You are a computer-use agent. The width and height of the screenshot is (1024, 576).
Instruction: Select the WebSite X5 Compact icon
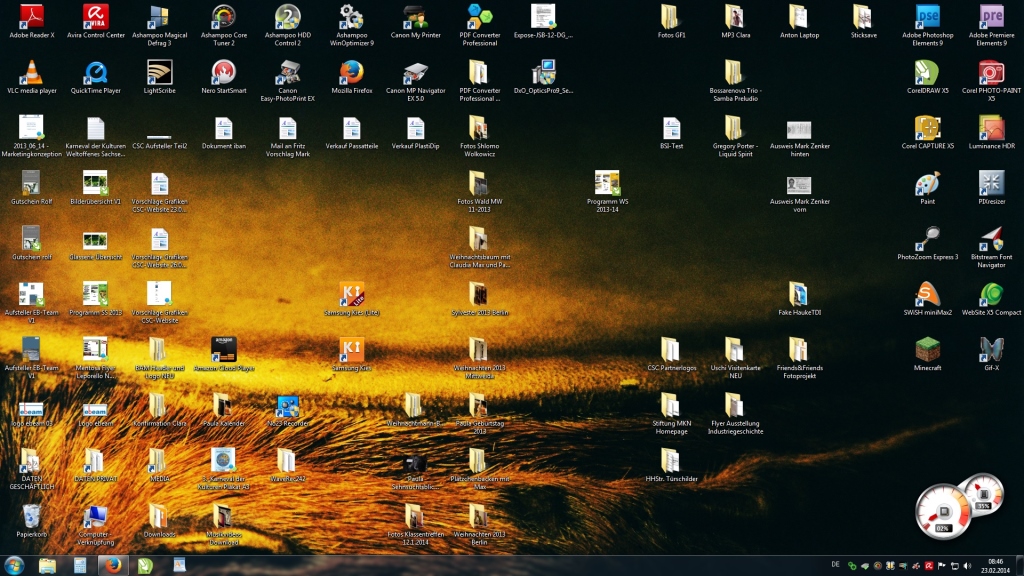991,294
